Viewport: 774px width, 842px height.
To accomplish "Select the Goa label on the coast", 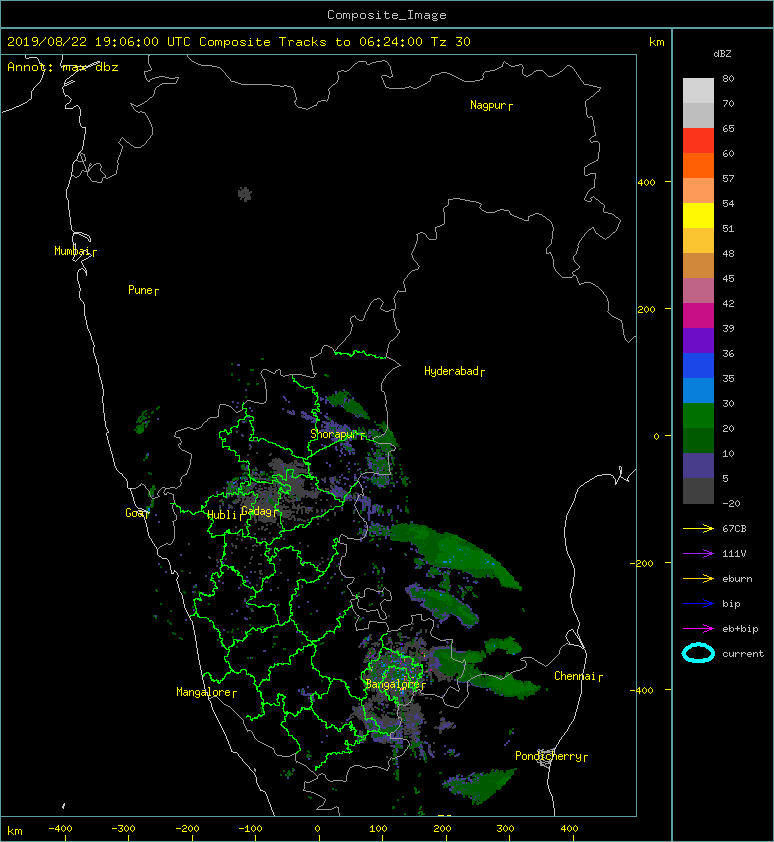I will click(x=136, y=513).
